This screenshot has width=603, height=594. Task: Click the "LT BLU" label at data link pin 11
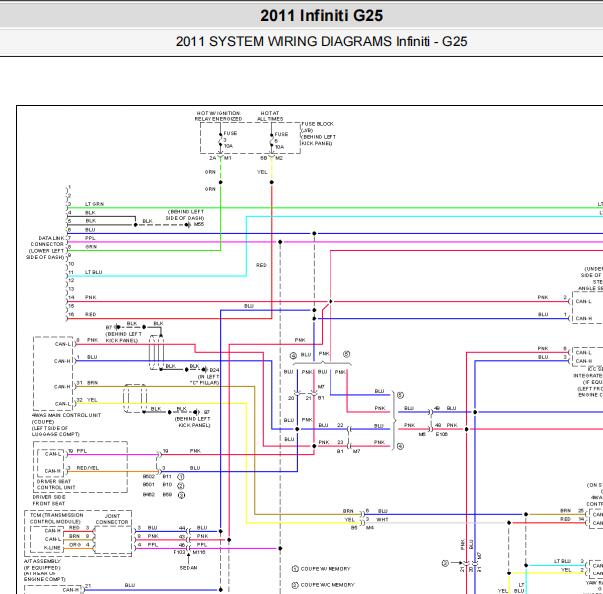(x=93, y=272)
